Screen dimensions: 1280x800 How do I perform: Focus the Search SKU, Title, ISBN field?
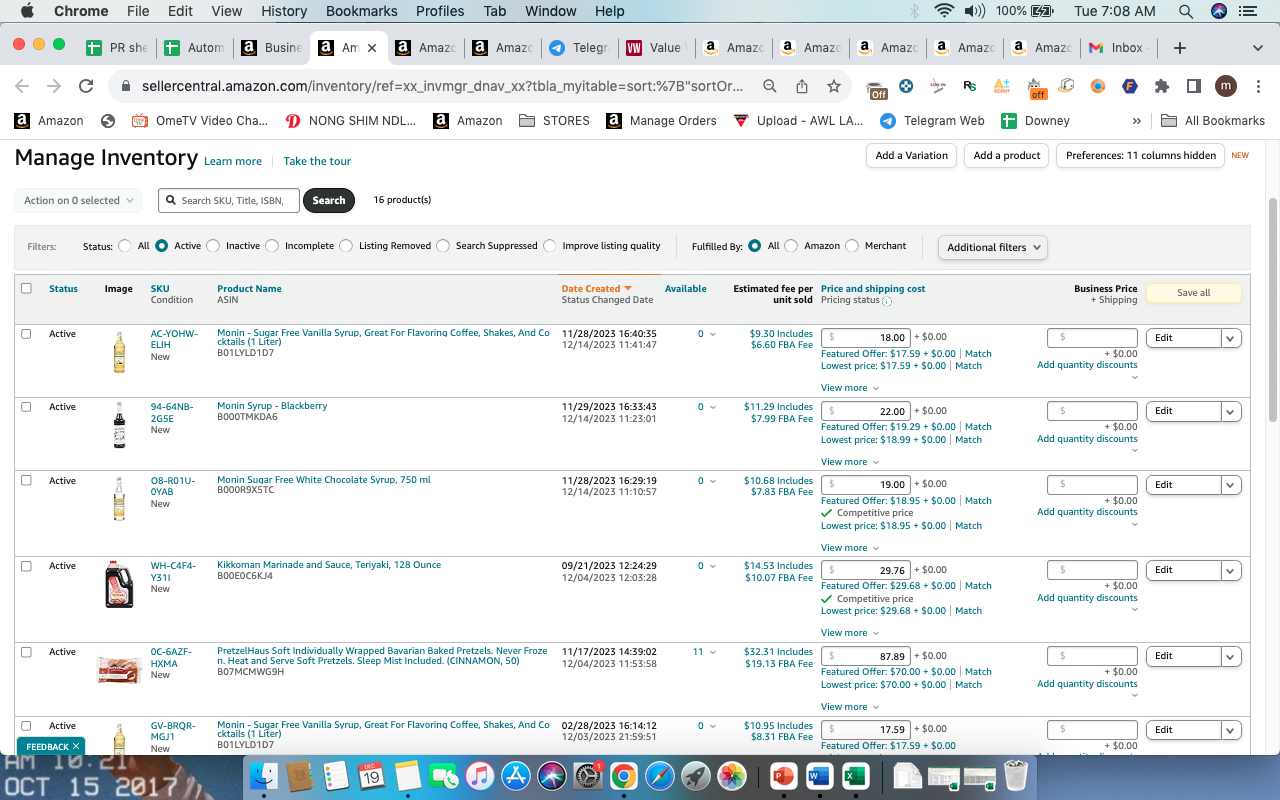(x=229, y=200)
